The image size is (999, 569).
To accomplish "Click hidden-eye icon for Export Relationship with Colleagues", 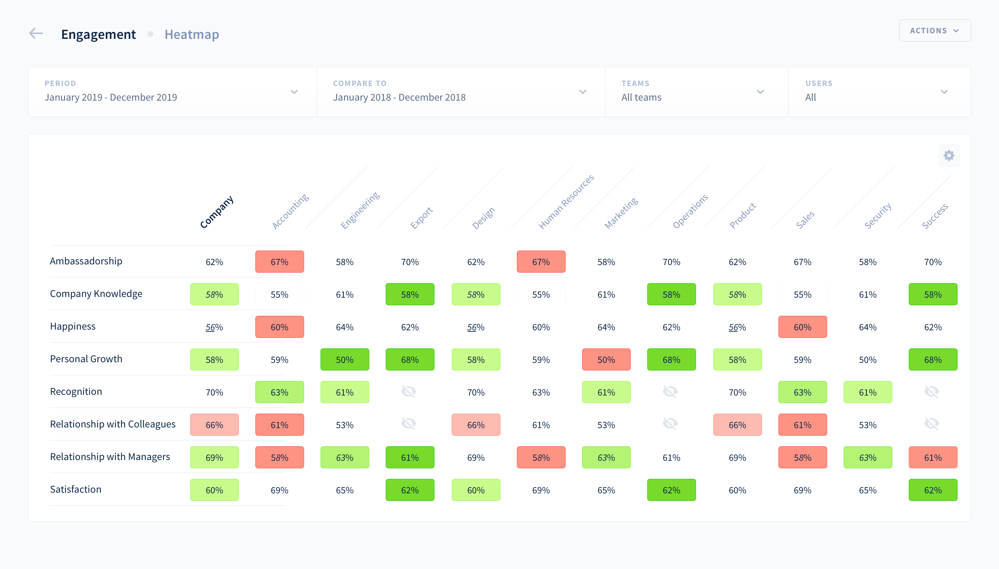I will coord(409,424).
